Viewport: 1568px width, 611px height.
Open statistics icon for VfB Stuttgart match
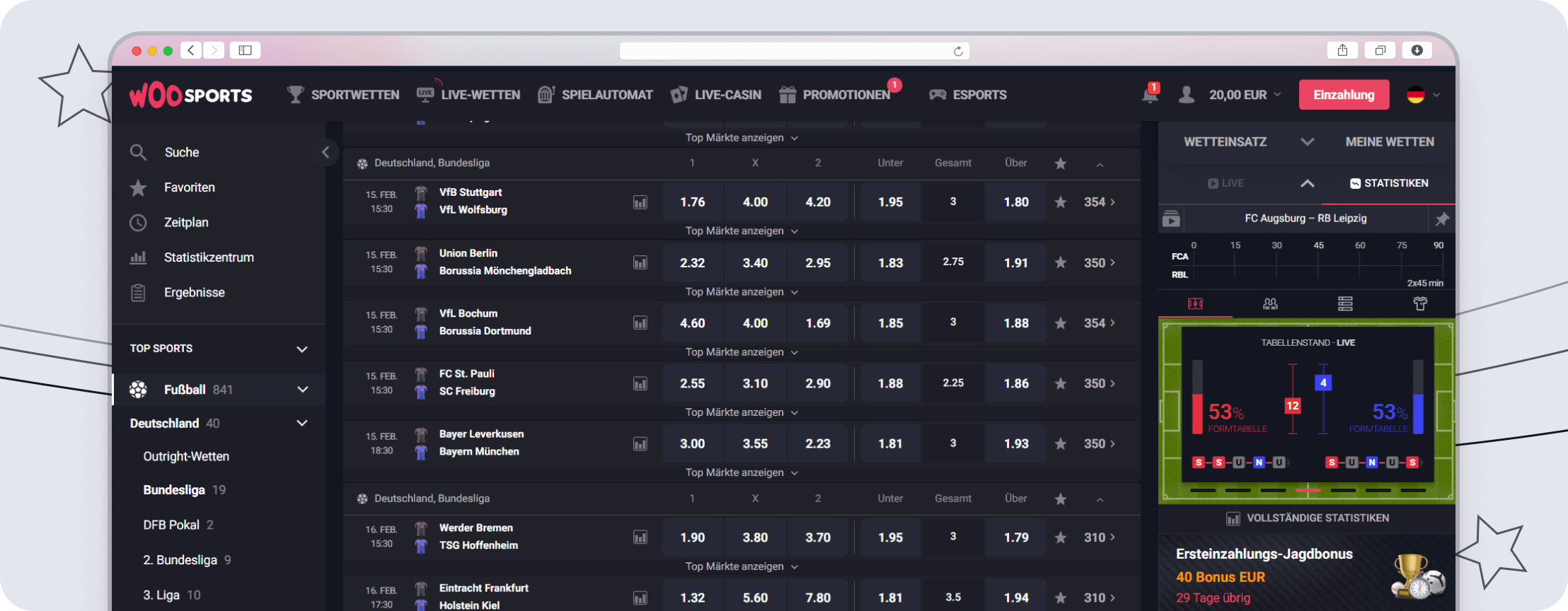pos(640,202)
